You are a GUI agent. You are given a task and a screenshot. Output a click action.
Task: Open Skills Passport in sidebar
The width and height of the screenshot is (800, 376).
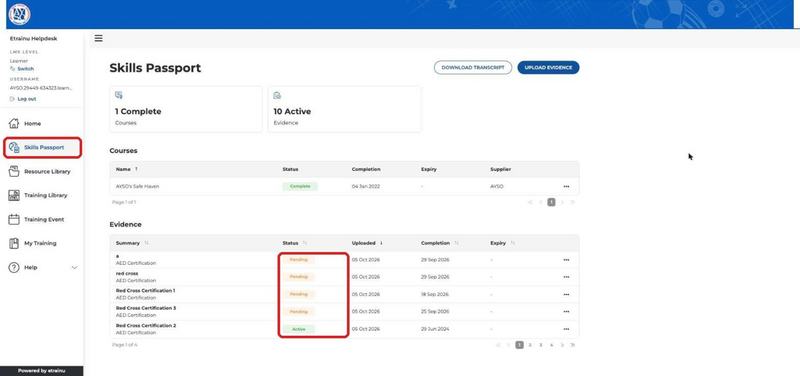point(42,147)
